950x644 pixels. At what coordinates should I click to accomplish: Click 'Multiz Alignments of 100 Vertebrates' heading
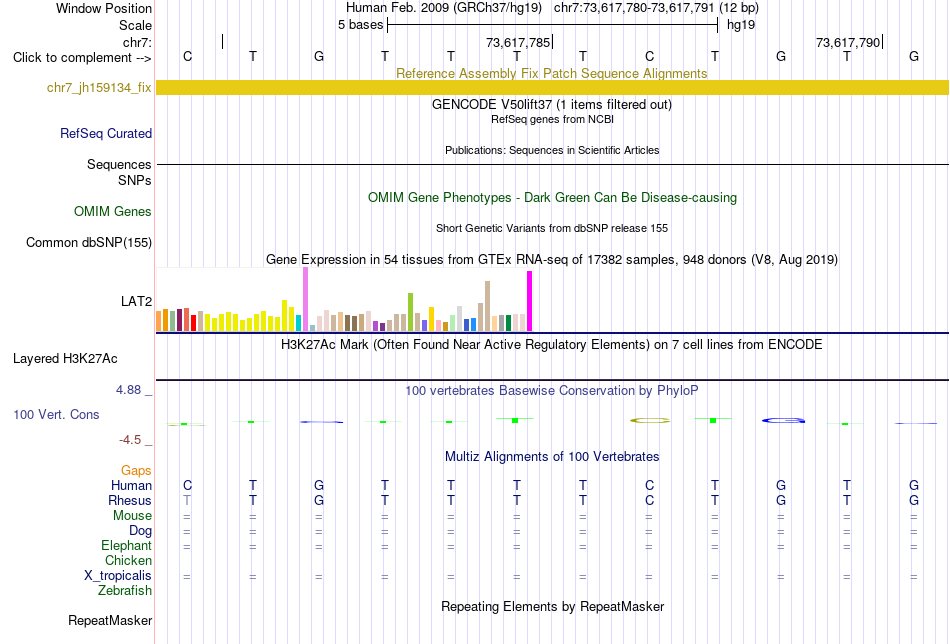point(552,457)
